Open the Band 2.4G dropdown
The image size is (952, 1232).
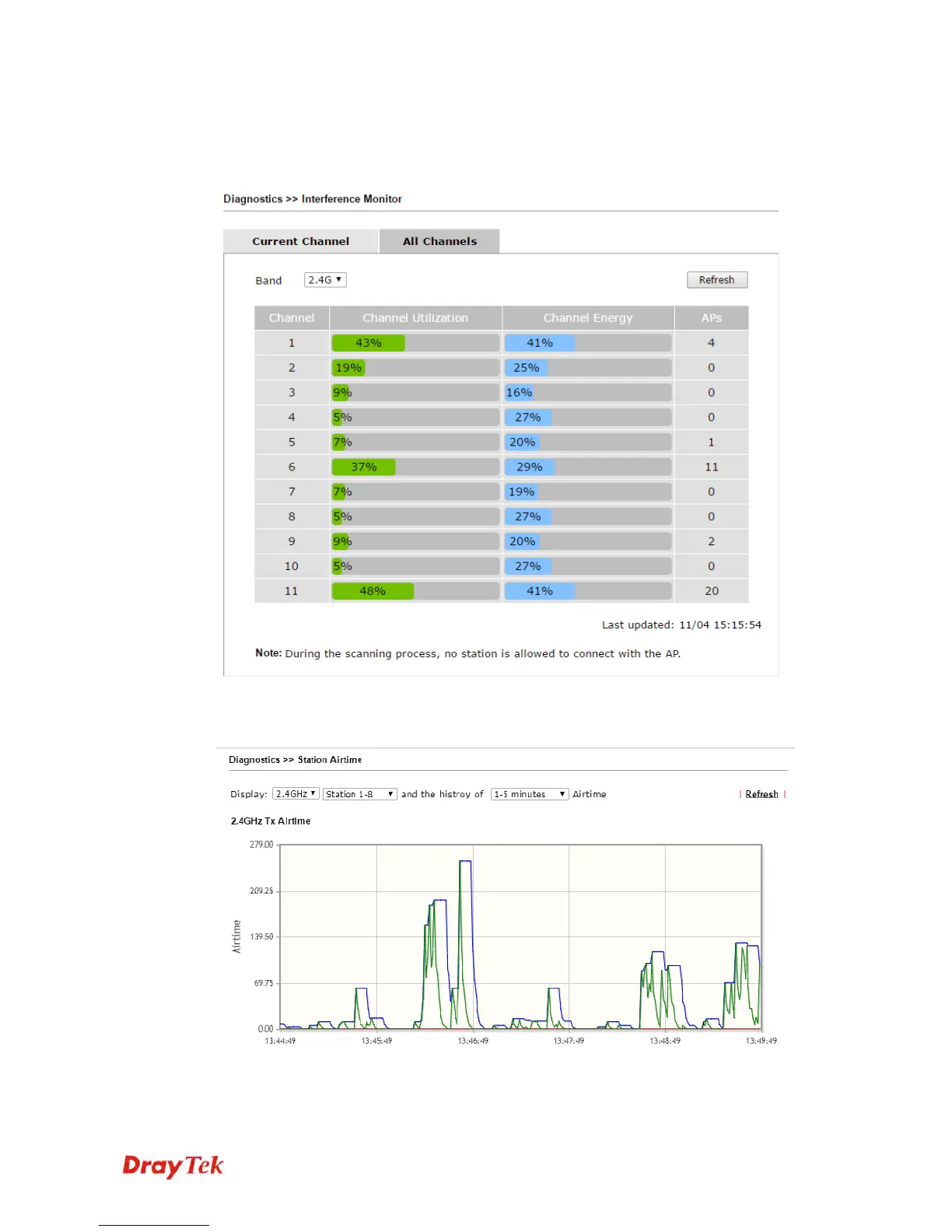[325, 280]
